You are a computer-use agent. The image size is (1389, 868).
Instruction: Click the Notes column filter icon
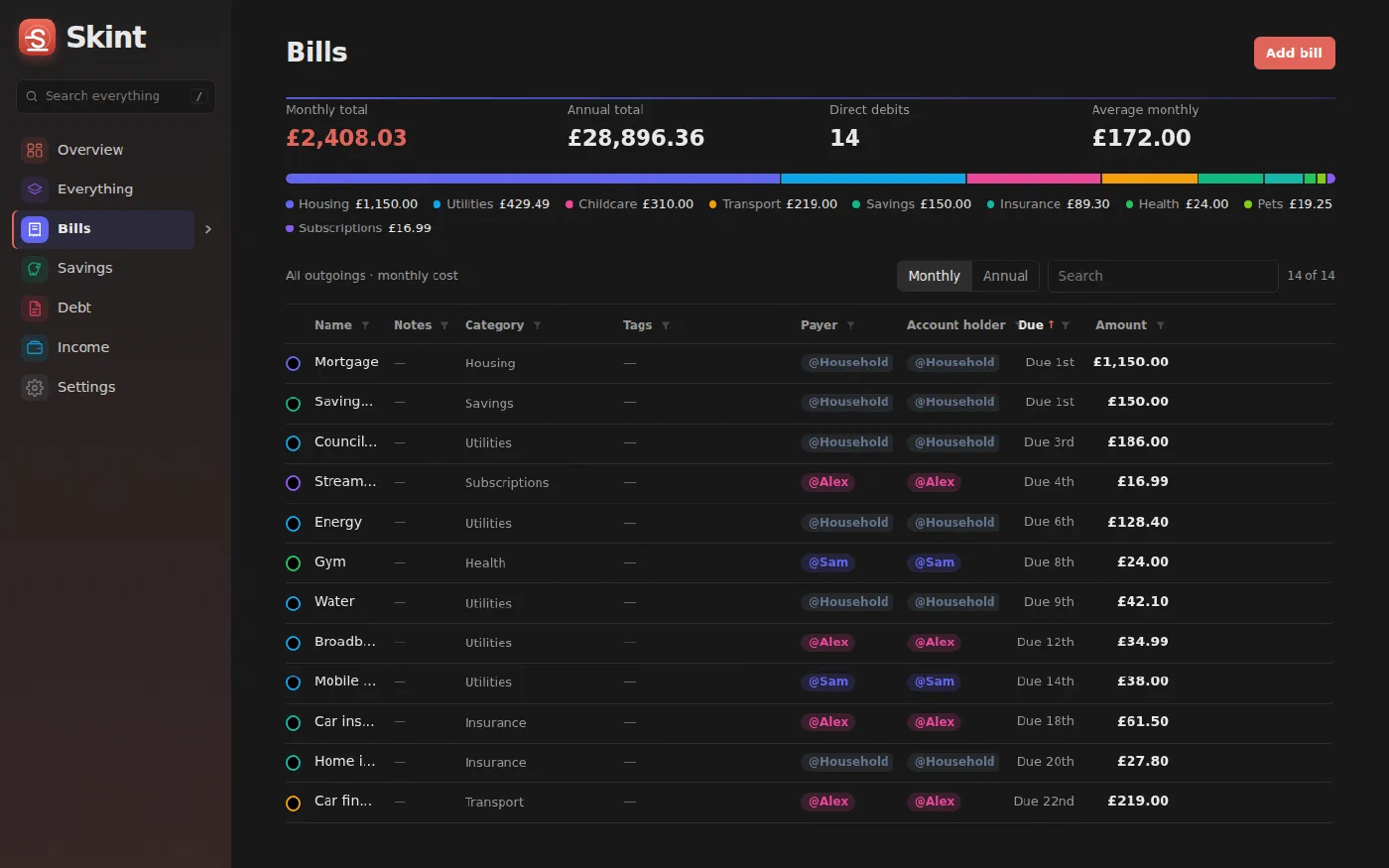pos(444,325)
